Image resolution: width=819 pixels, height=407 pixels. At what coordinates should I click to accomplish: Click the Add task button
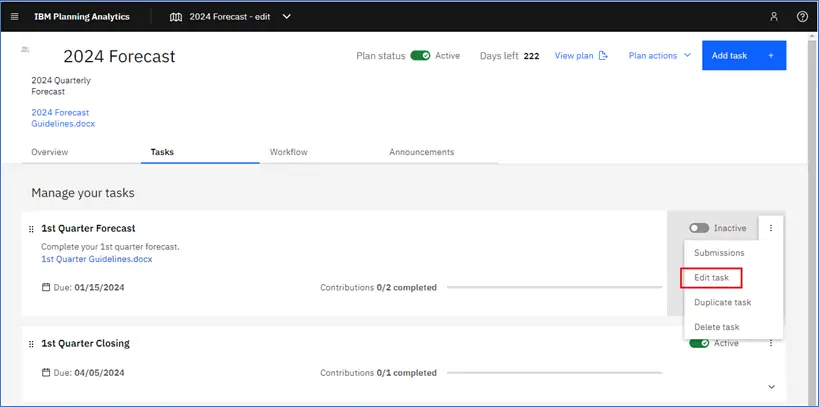744,55
